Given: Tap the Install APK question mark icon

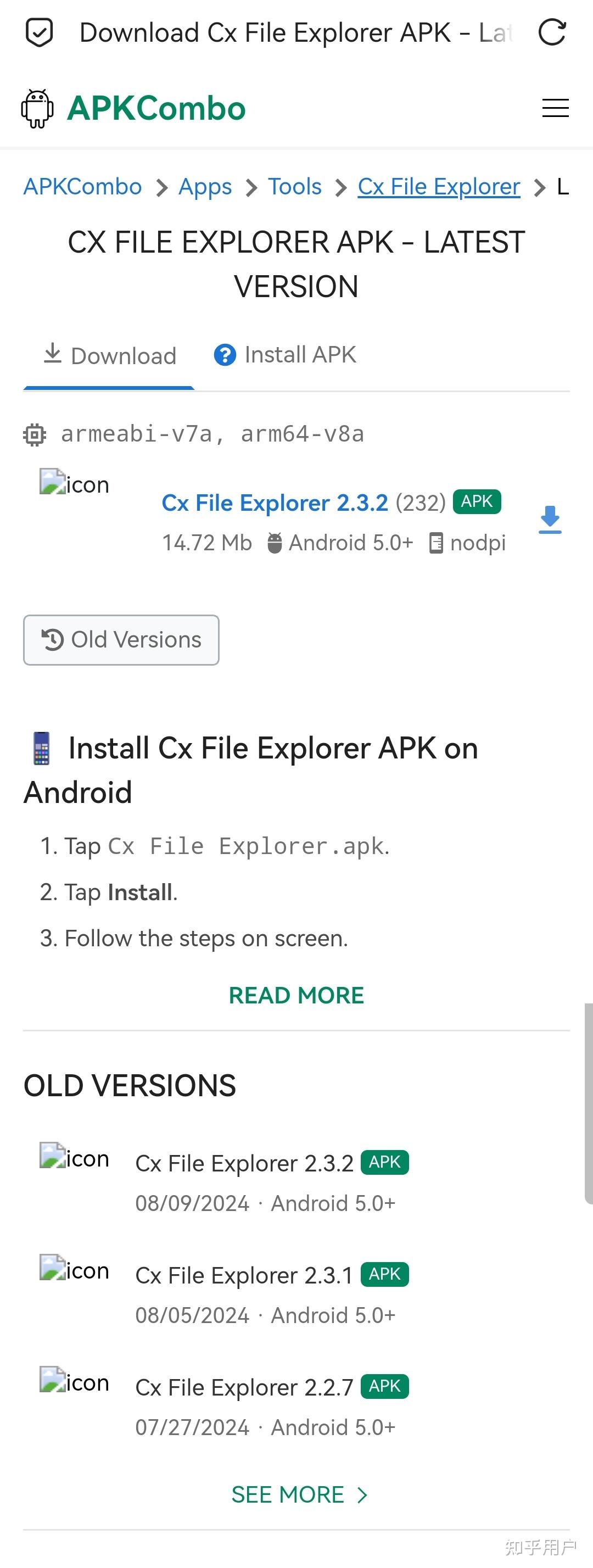Looking at the screenshot, I should 225,355.
